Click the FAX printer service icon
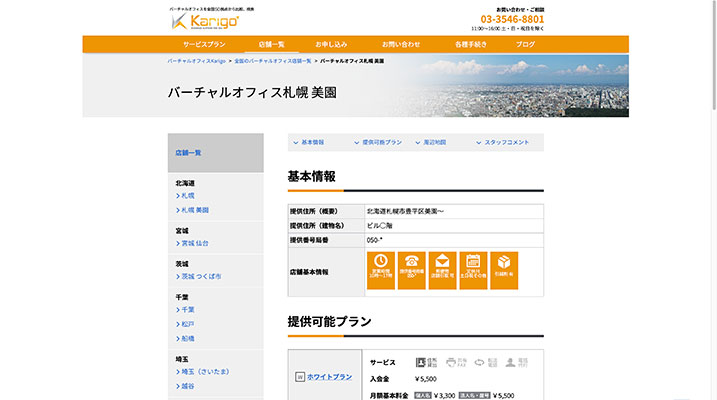The image size is (717, 400). coord(456,363)
